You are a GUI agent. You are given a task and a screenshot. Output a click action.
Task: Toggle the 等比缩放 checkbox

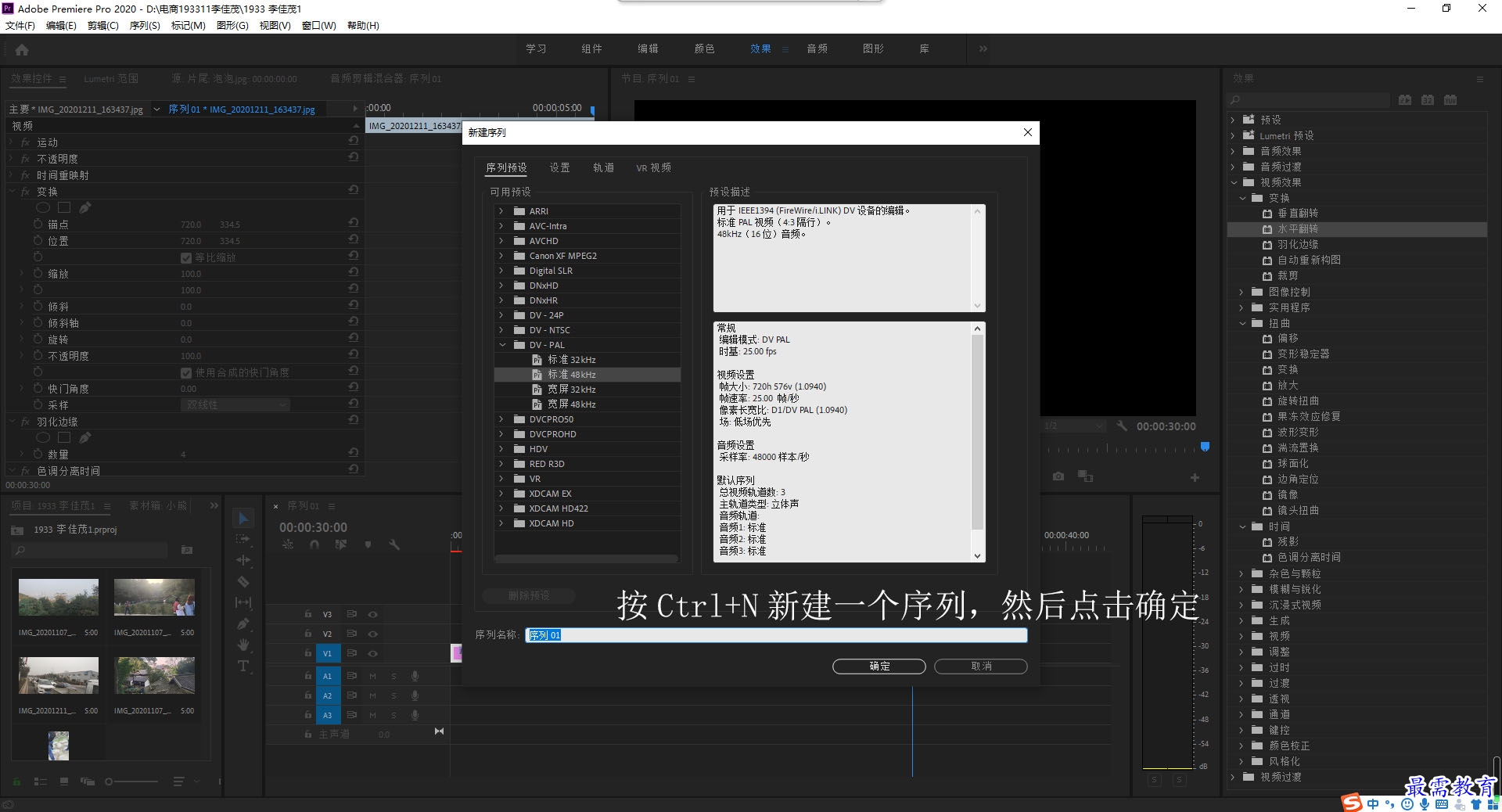(x=186, y=257)
